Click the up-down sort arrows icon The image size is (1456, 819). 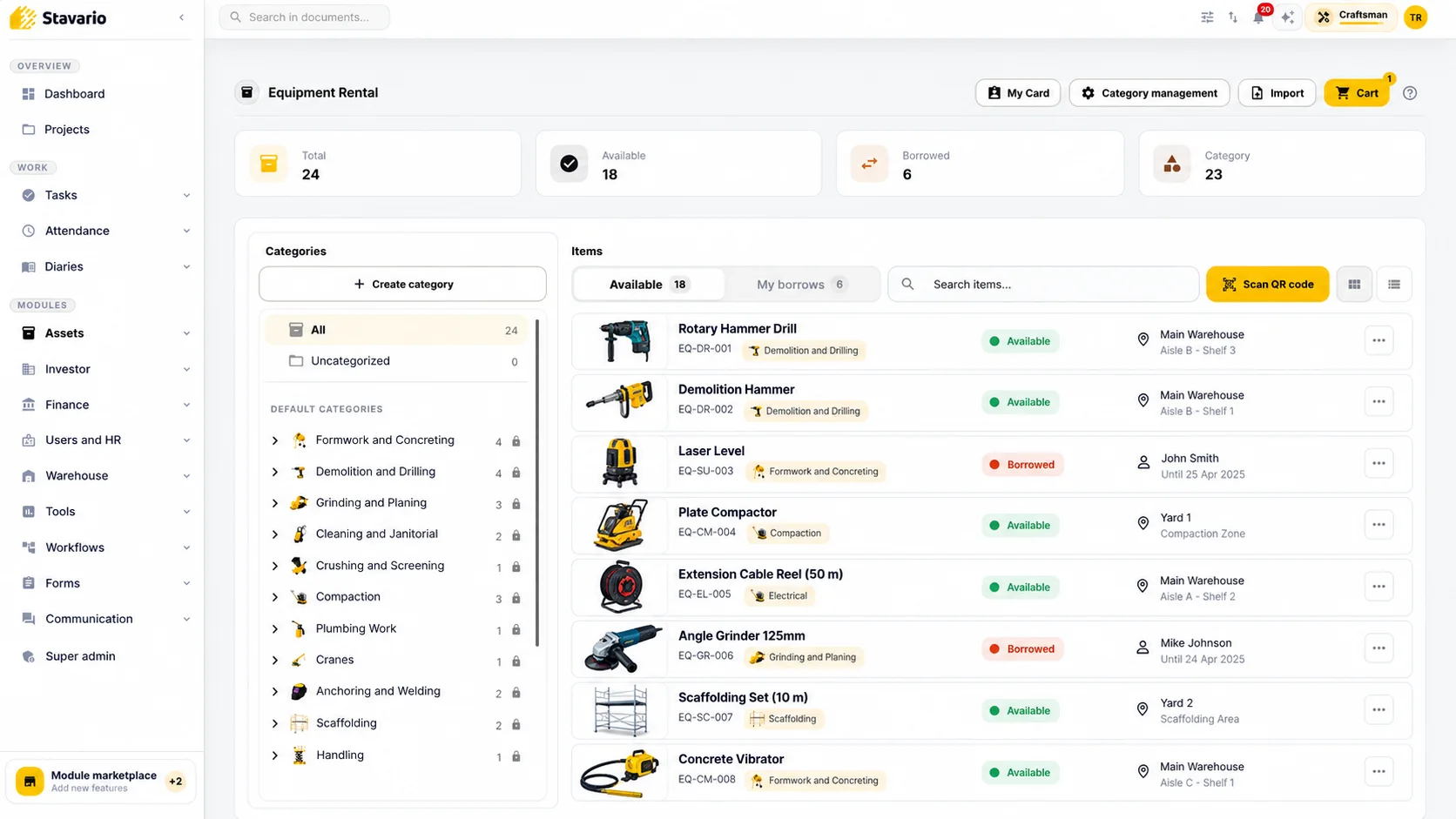click(x=1233, y=17)
